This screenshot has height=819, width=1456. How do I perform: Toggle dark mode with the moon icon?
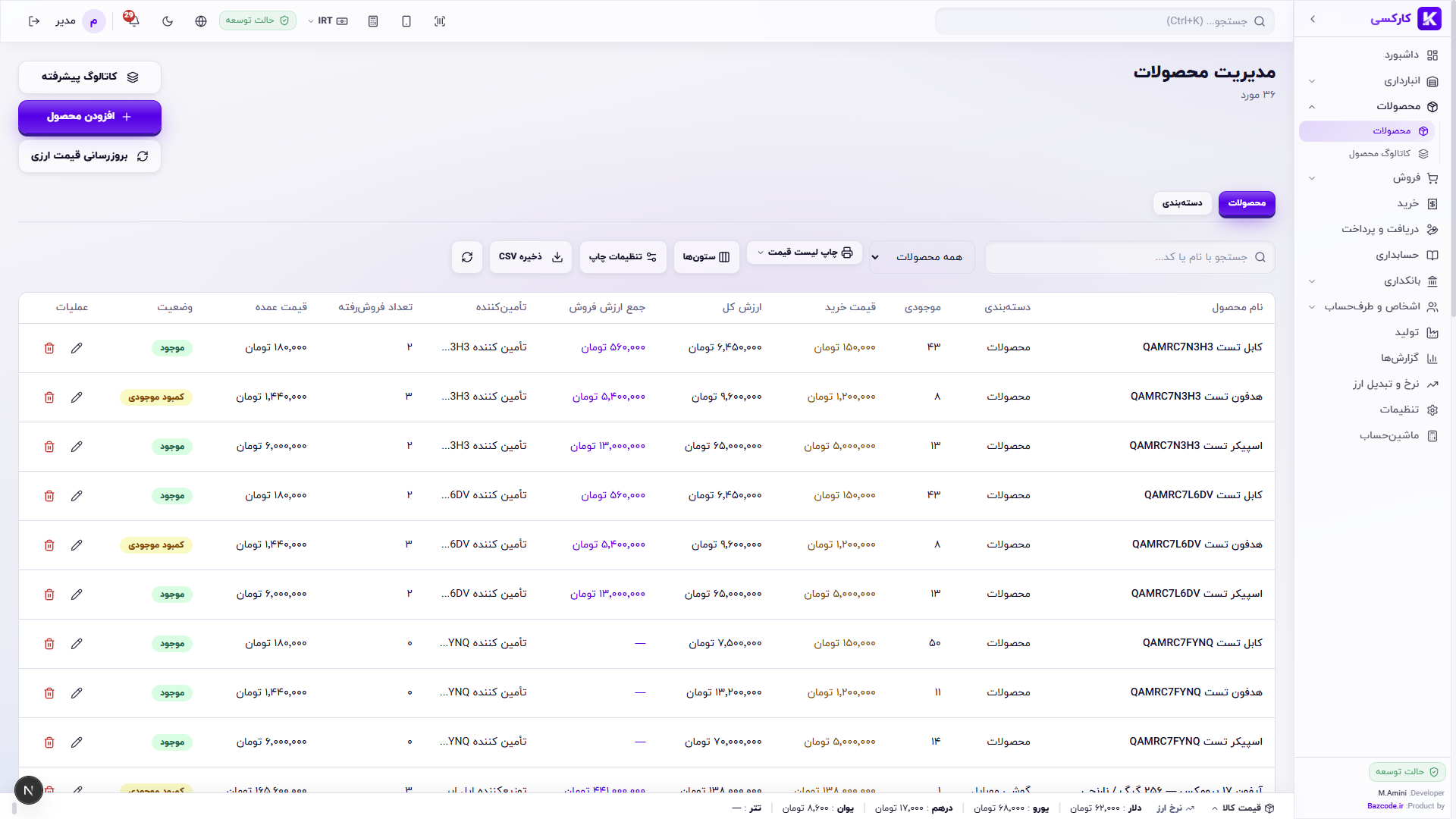click(x=168, y=21)
